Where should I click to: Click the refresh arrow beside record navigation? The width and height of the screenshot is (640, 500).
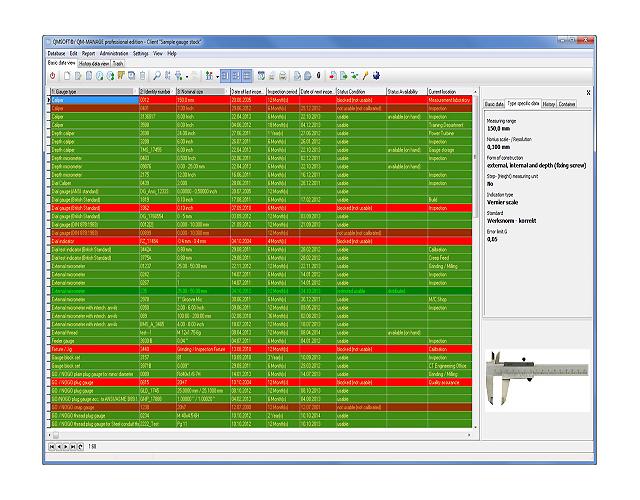coord(80,447)
